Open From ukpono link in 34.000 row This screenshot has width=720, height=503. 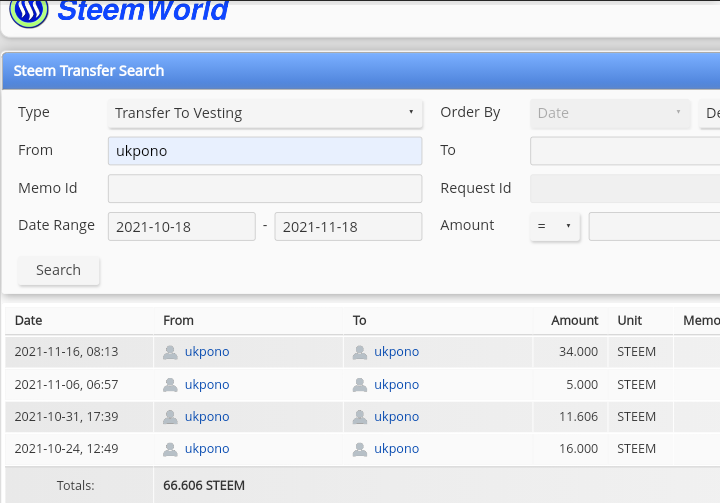(x=207, y=352)
